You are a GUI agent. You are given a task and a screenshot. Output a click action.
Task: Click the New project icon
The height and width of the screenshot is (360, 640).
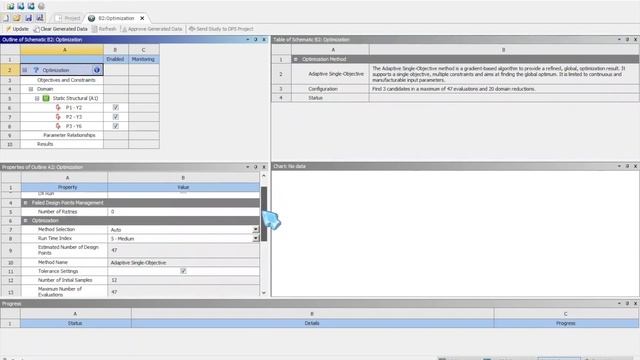[6, 18]
